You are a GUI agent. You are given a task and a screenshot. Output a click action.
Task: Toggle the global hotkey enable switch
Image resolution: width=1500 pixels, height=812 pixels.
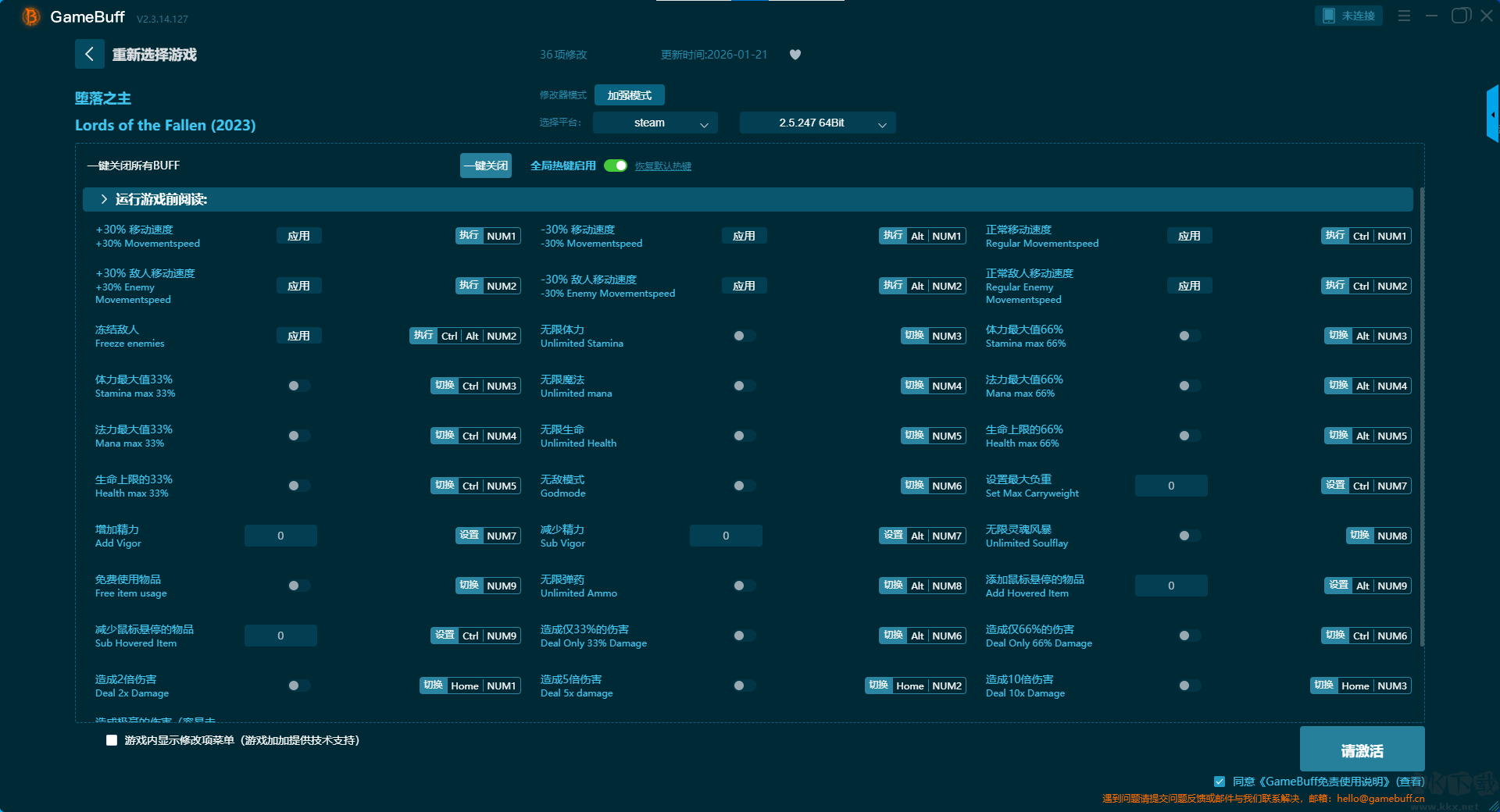click(x=616, y=166)
